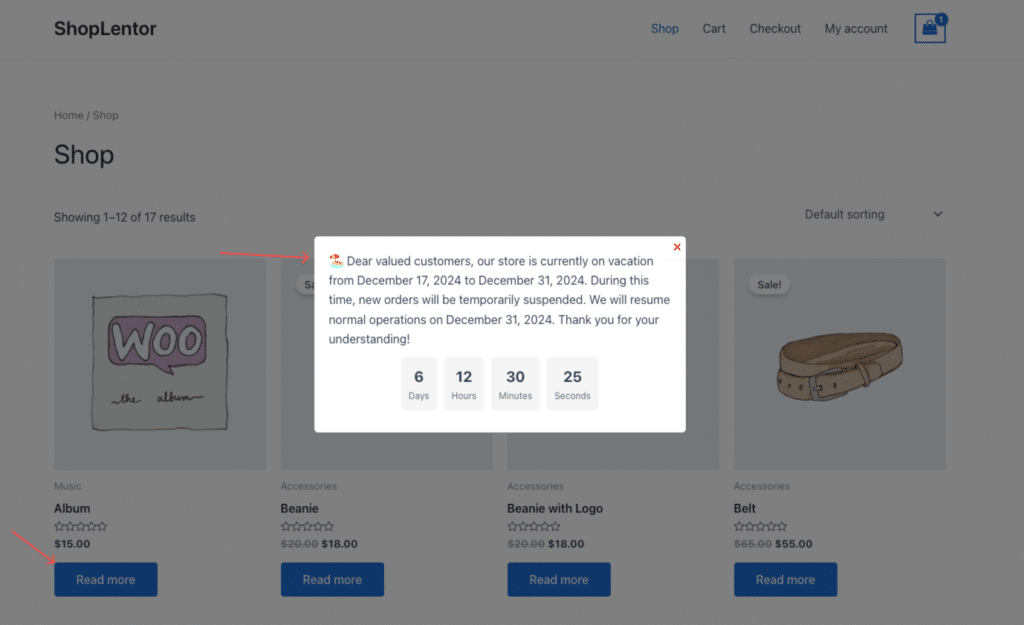Click the star rating under Album

[80, 527]
